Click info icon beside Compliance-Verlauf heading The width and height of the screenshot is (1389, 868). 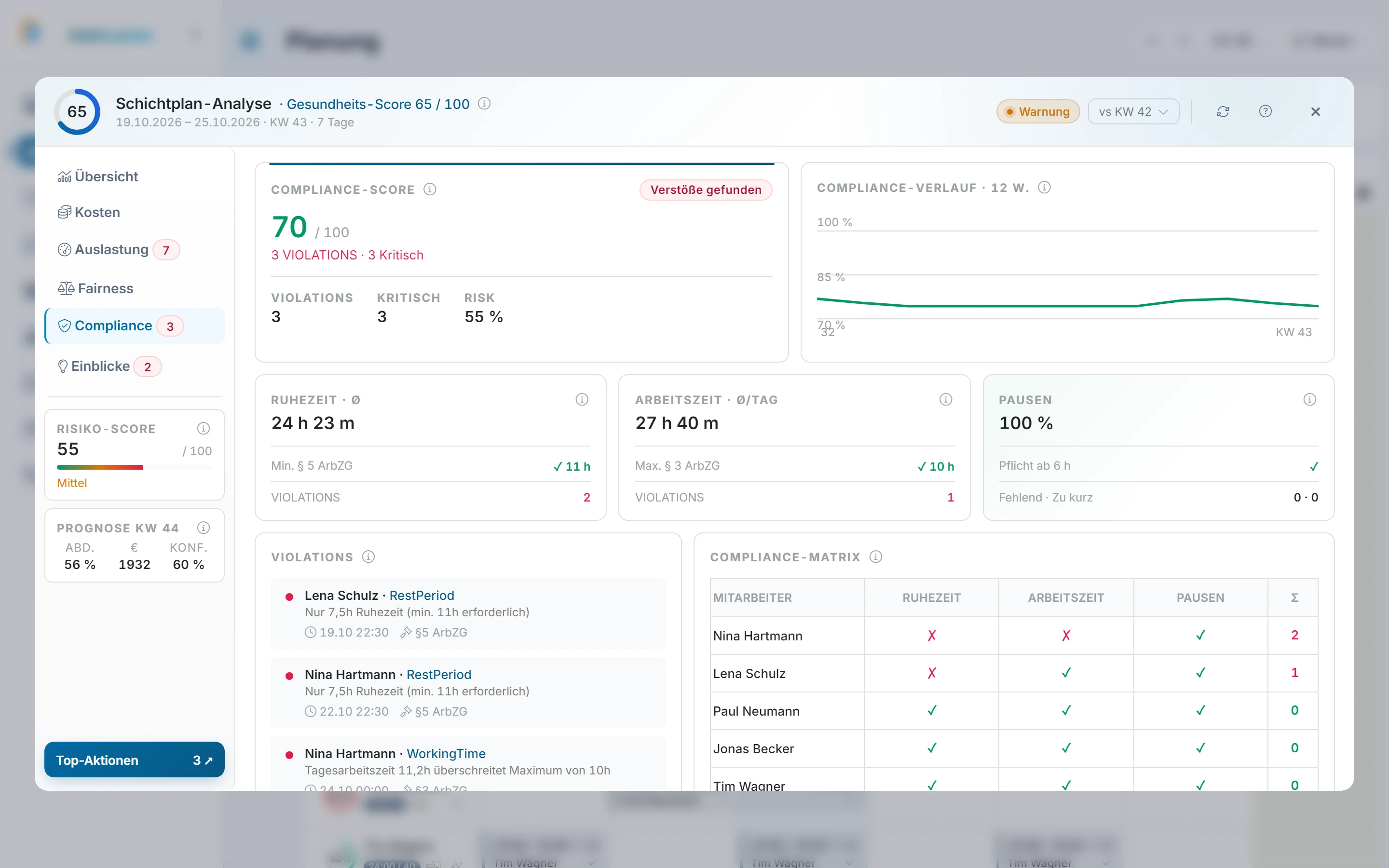tap(1045, 188)
